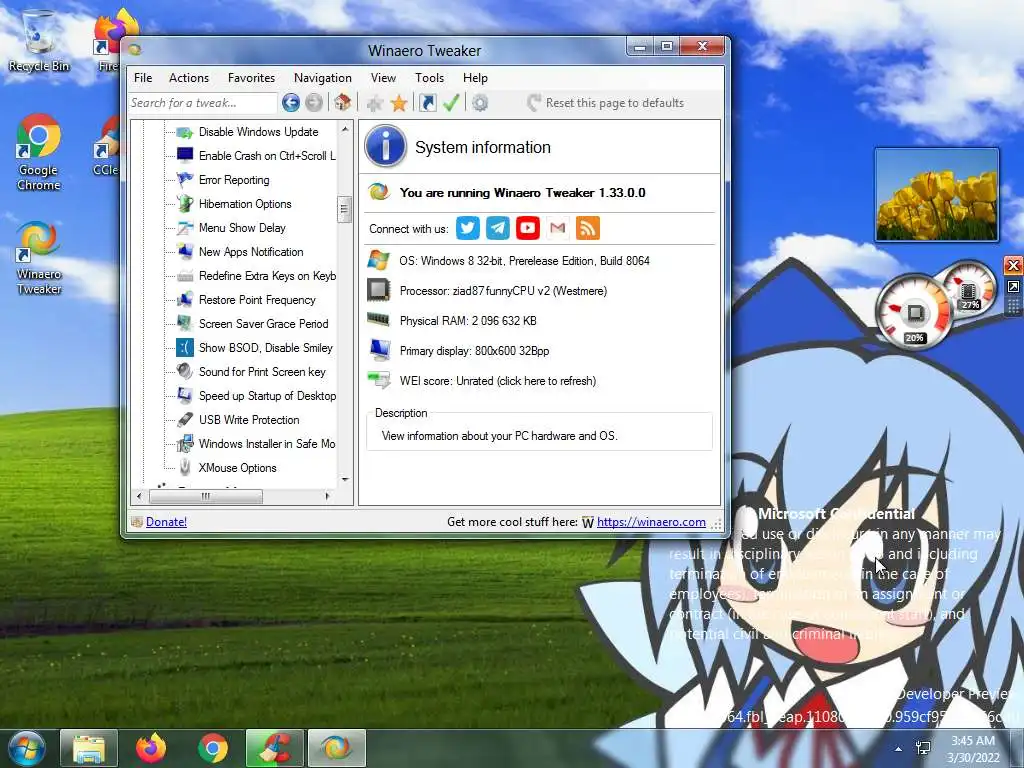Select Redefine Extra Keys on Keyboard
The width and height of the screenshot is (1024, 768).
pyautogui.click(x=267, y=276)
